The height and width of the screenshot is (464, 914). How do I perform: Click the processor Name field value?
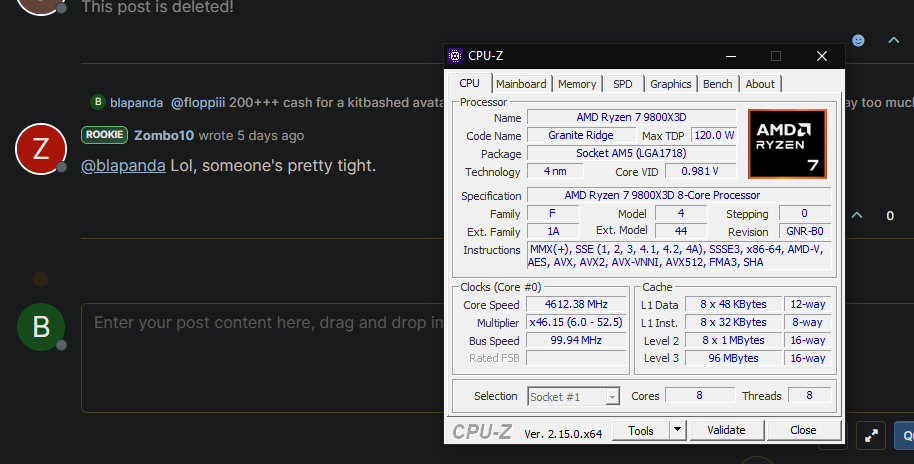[x=631, y=117]
